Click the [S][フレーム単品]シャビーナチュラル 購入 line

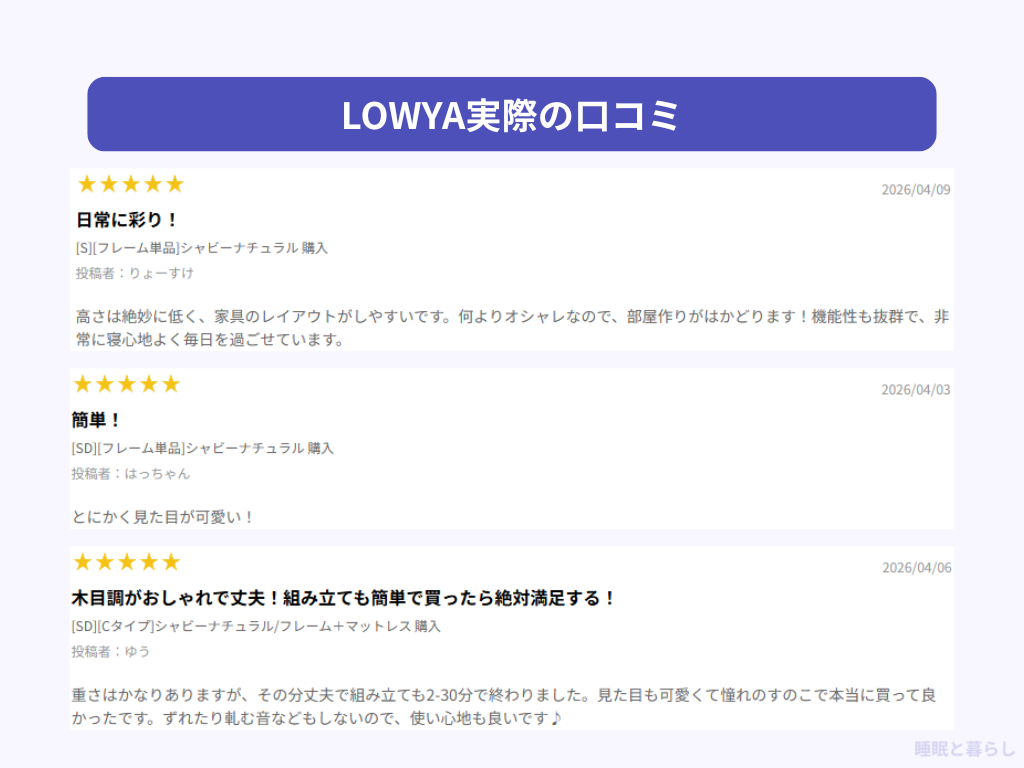pos(202,248)
